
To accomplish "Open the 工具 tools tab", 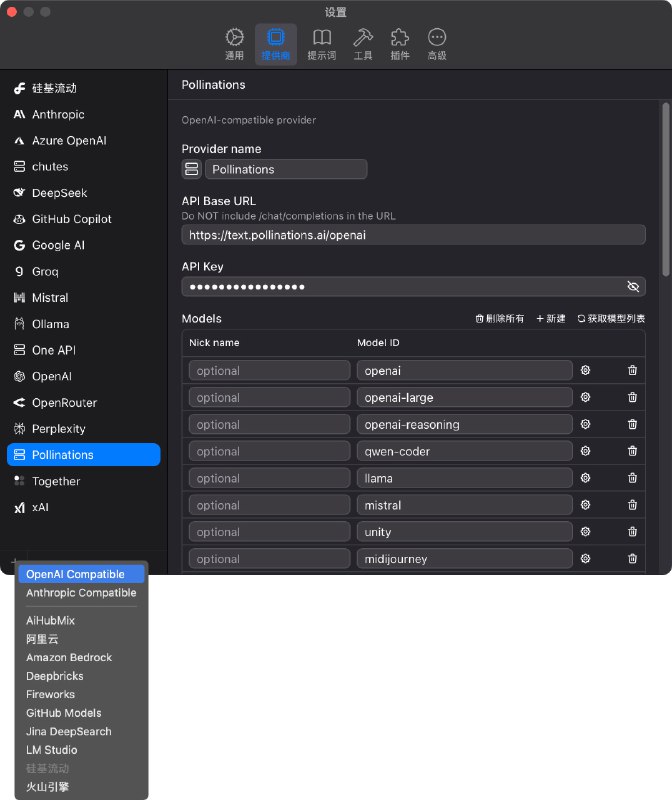I will (x=363, y=44).
